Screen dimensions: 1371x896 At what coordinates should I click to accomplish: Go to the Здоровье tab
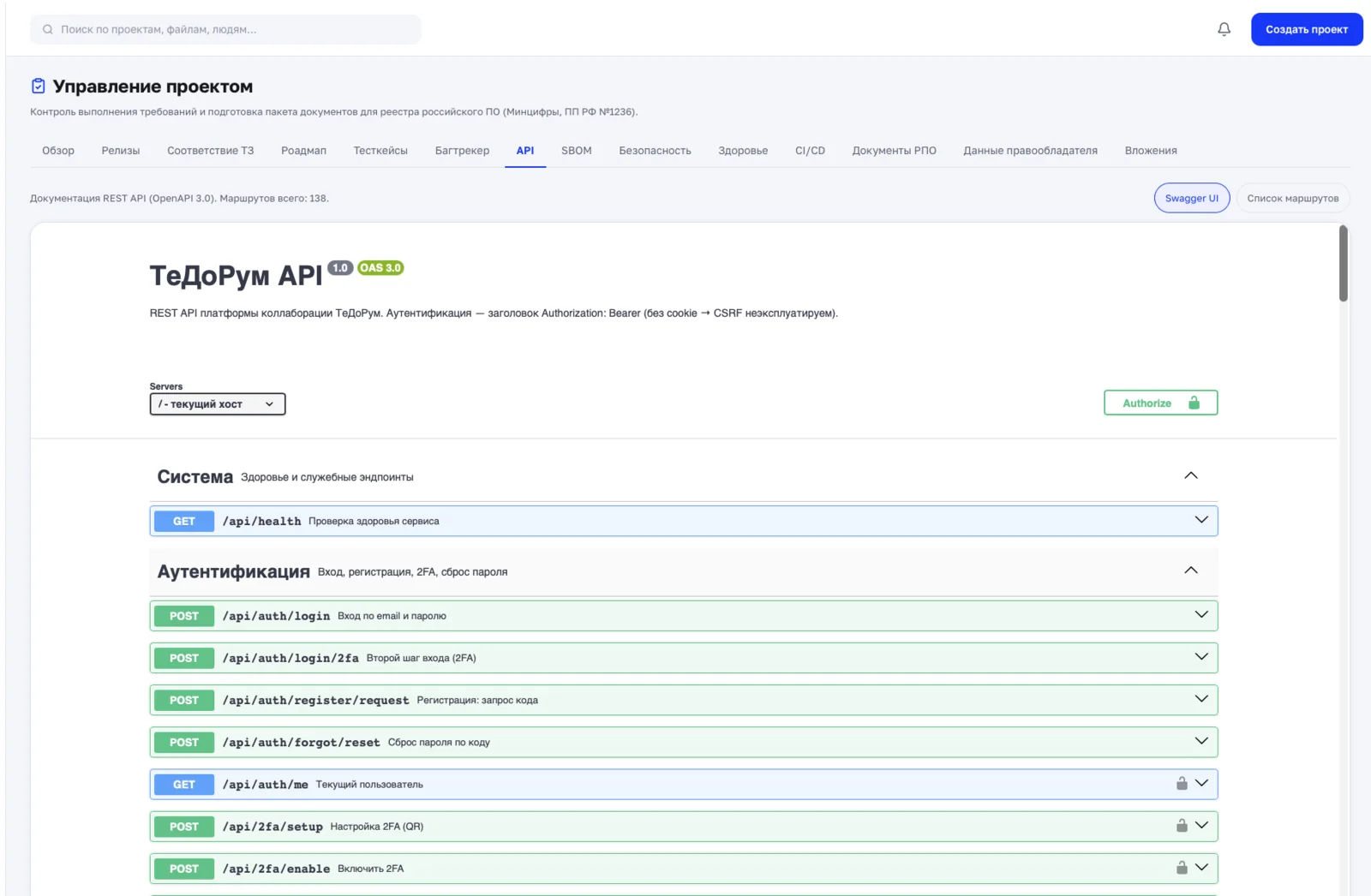[x=743, y=151]
